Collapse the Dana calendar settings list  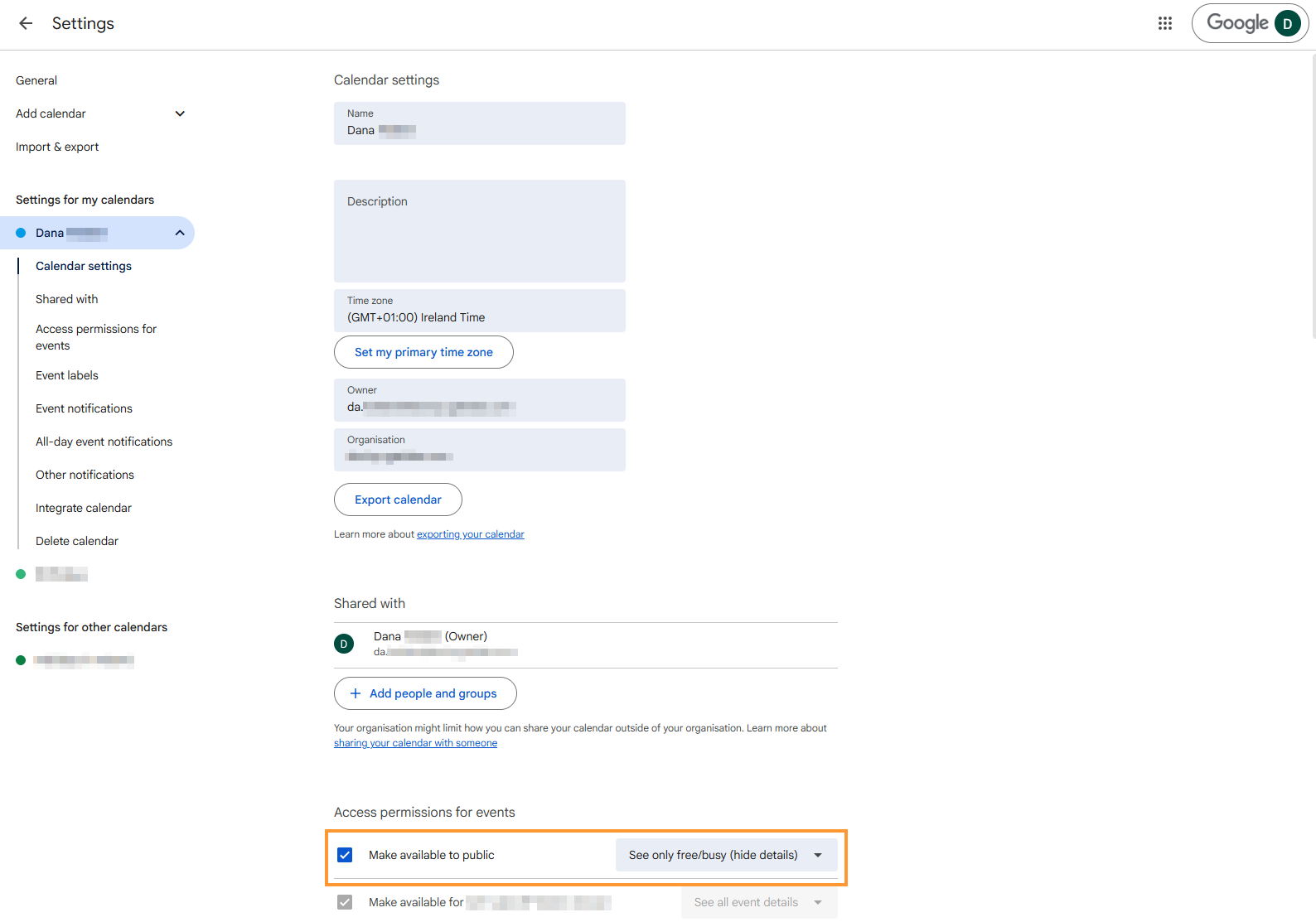(x=180, y=233)
